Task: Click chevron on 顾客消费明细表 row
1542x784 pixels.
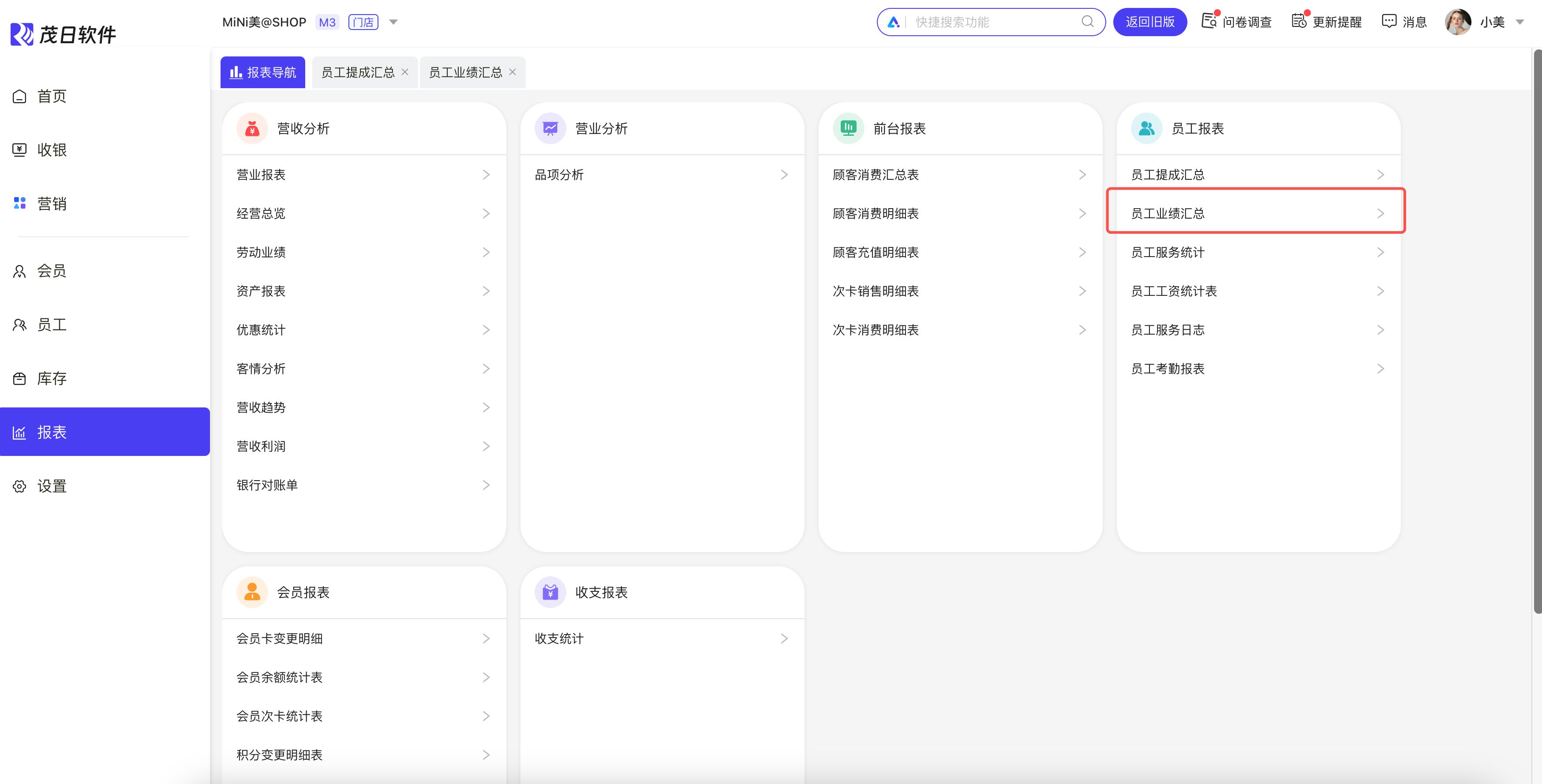Action: pos(1082,214)
